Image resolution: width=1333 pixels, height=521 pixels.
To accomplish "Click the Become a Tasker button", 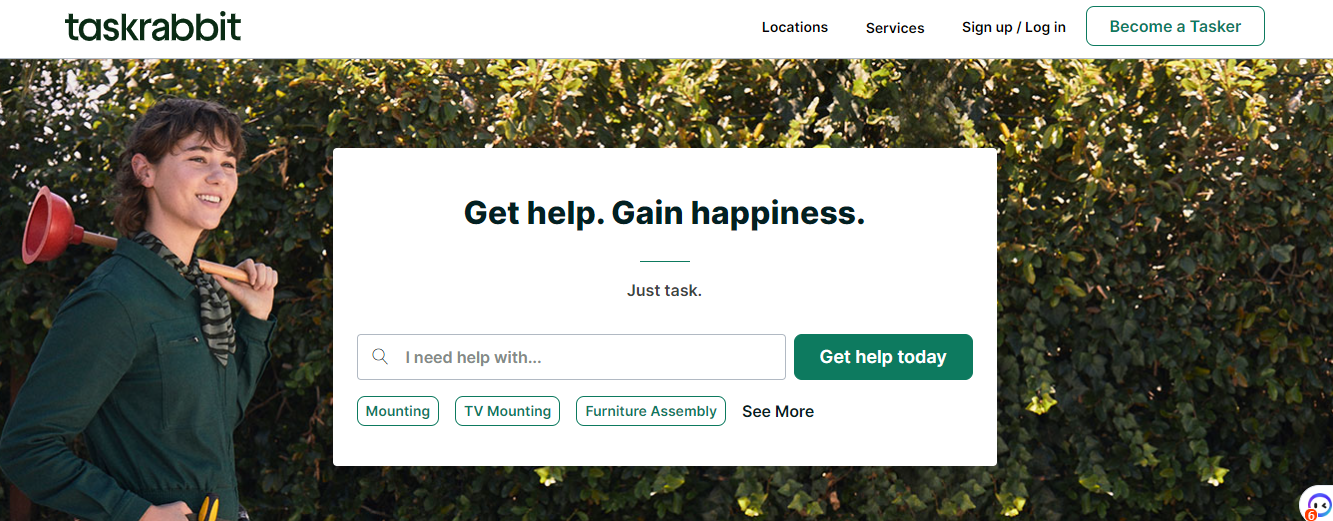I will [1175, 26].
